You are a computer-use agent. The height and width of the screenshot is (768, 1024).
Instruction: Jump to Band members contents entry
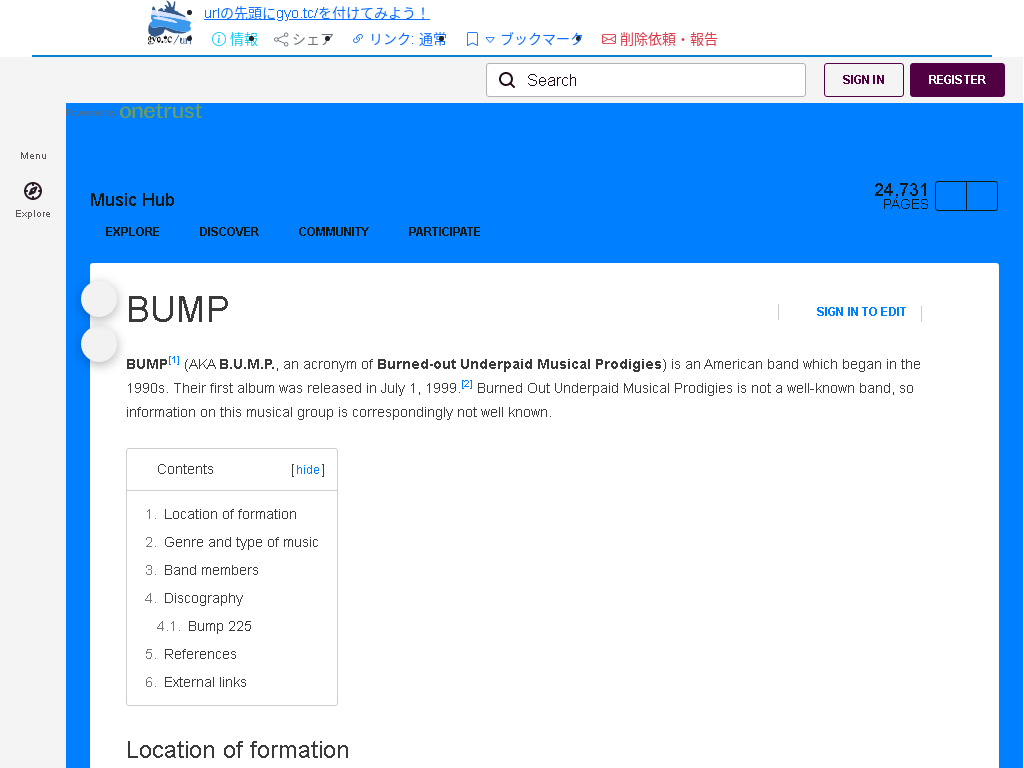[211, 571]
